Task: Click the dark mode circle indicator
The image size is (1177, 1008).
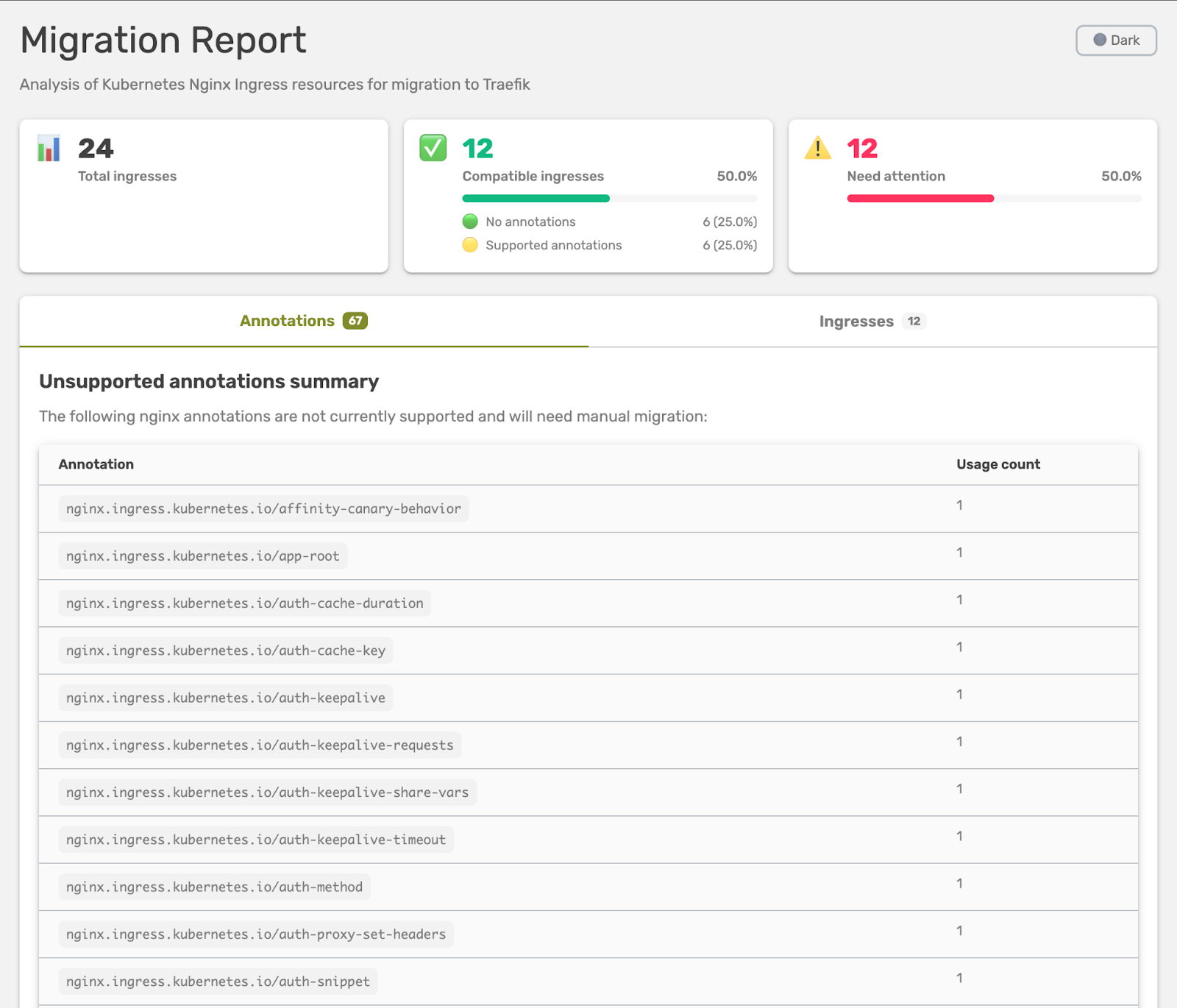Action: (x=1100, y=40)
